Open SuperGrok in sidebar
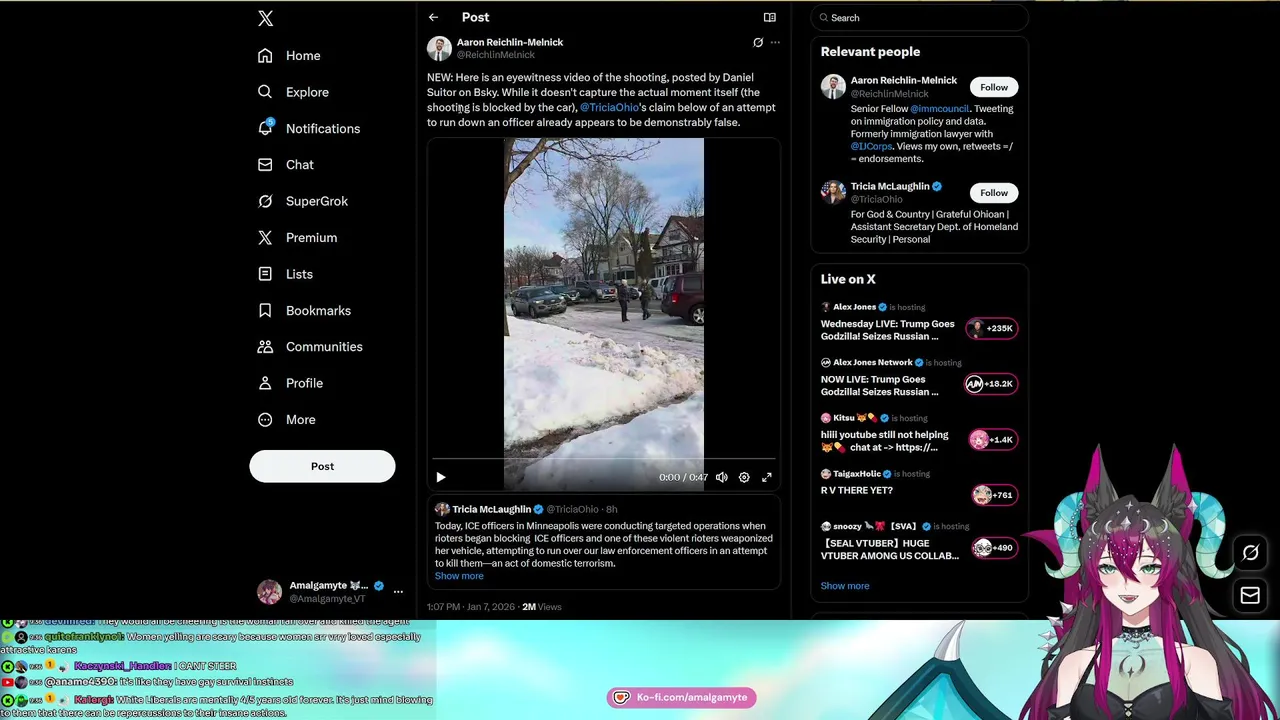This screenshot has height=720, width=1280. tap(303, 201)
